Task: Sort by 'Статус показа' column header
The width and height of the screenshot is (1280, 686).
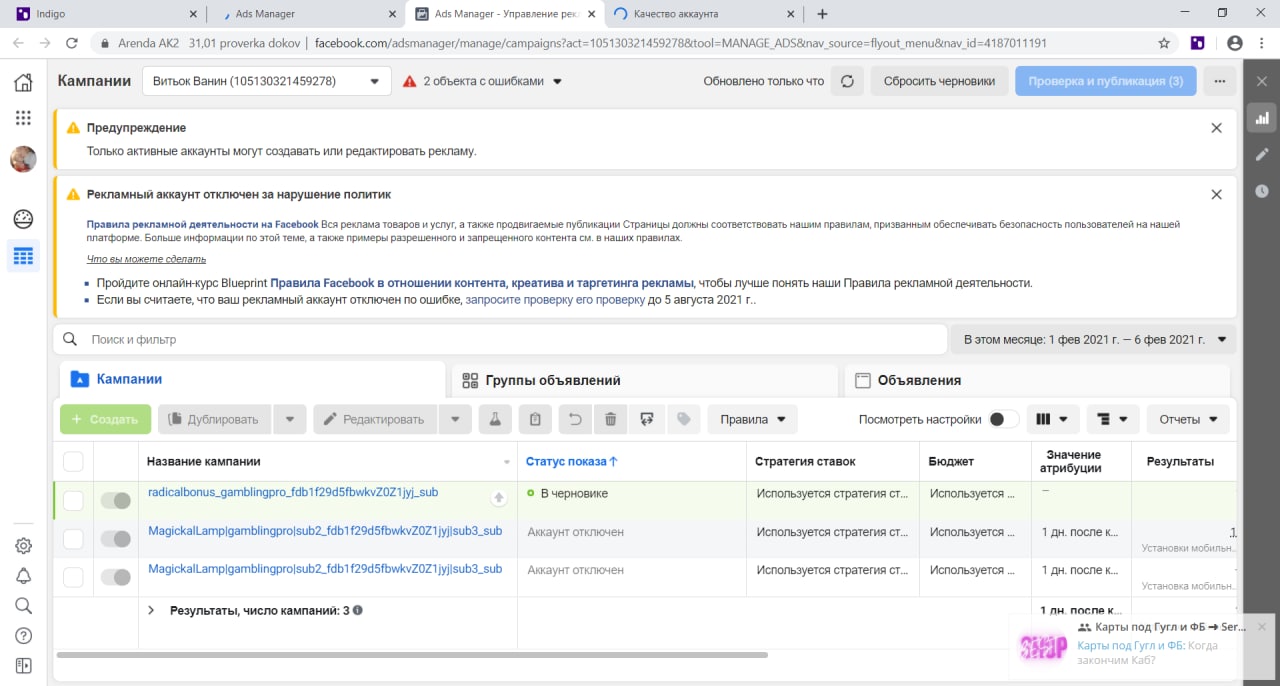Action: coord(572,461)
